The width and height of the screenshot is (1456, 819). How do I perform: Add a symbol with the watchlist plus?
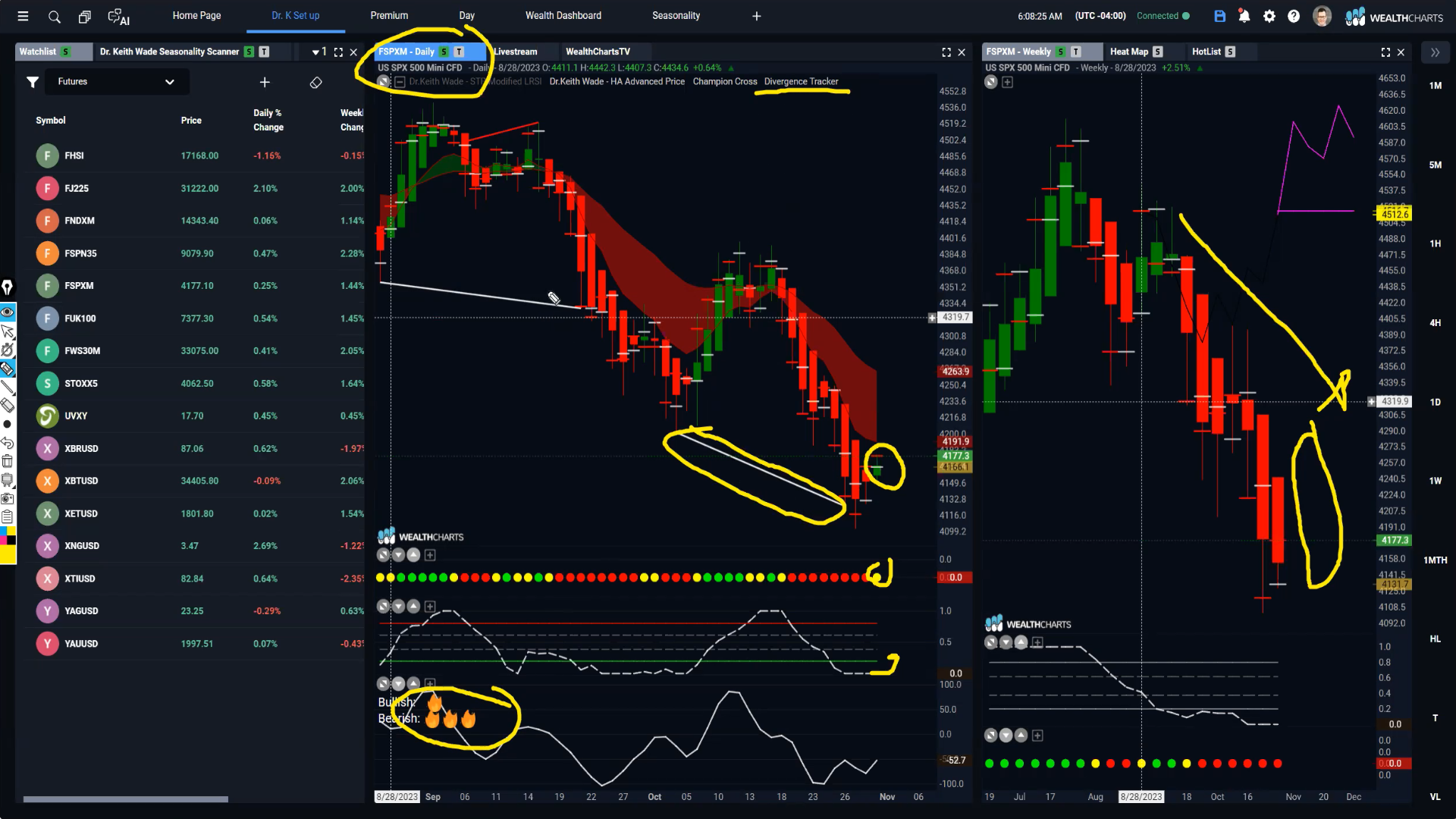pyautogui.click(x=265, y=82)
